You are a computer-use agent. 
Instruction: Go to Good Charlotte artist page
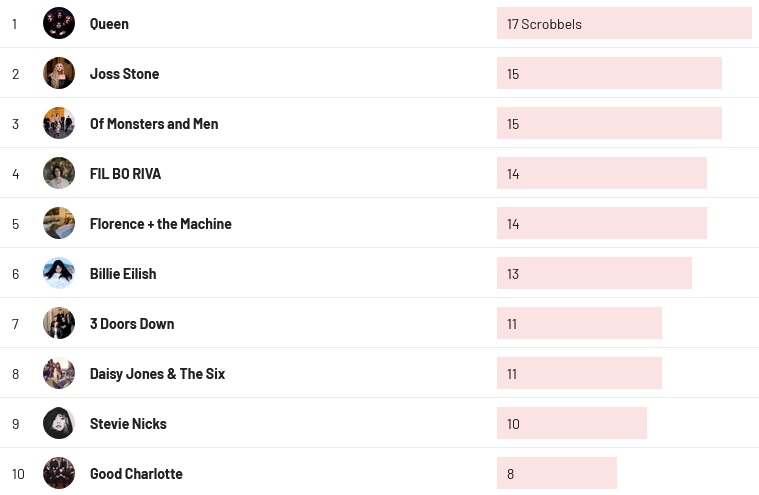136,474
